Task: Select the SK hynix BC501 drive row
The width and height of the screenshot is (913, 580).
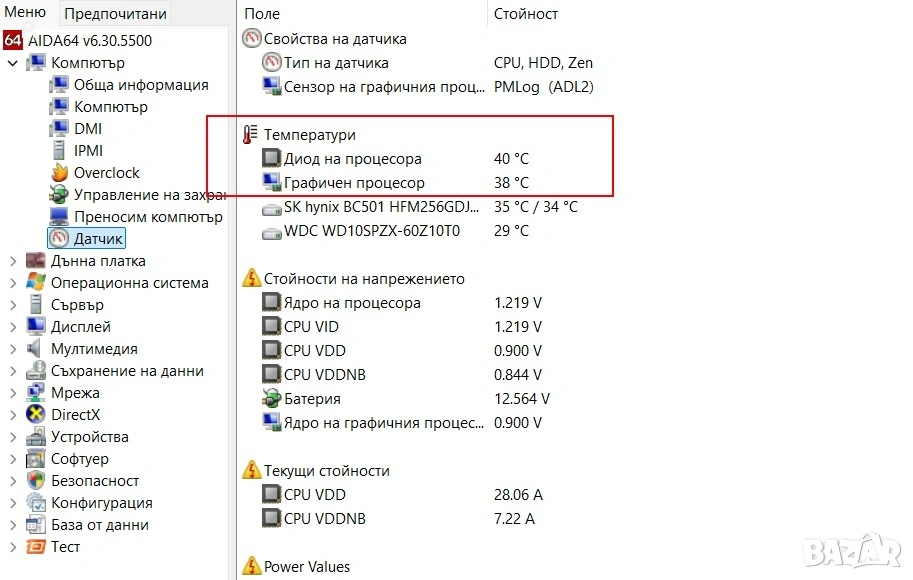Action: coord(420,207)
